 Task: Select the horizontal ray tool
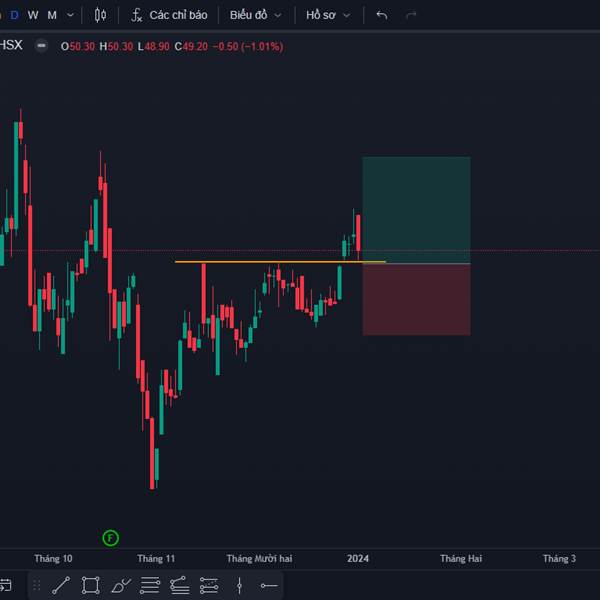click(x=269, y=585)
